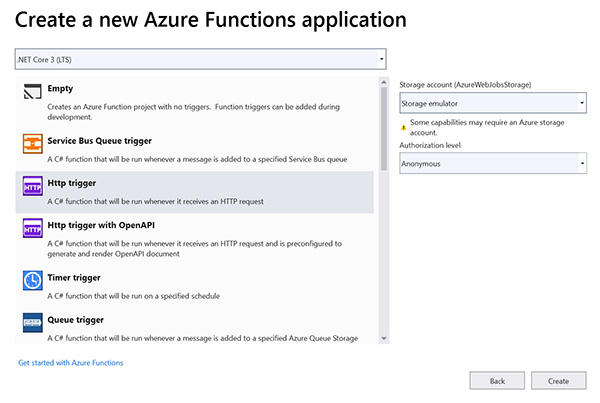Click the yellow storage warning icon
This screenshot has height=403, width=600.
coord(403,127)
